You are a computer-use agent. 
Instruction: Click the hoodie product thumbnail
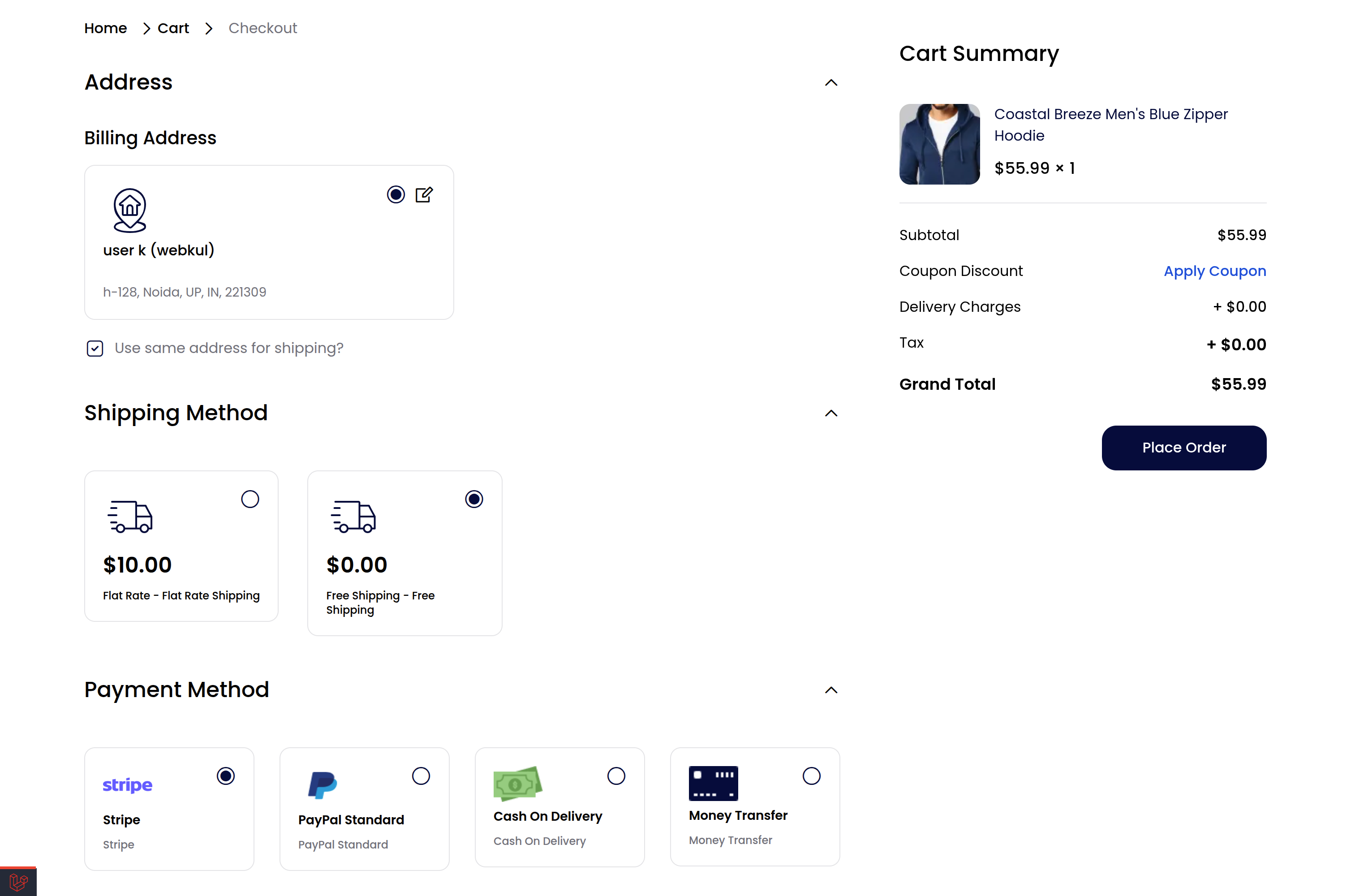[x=940, y=144]
